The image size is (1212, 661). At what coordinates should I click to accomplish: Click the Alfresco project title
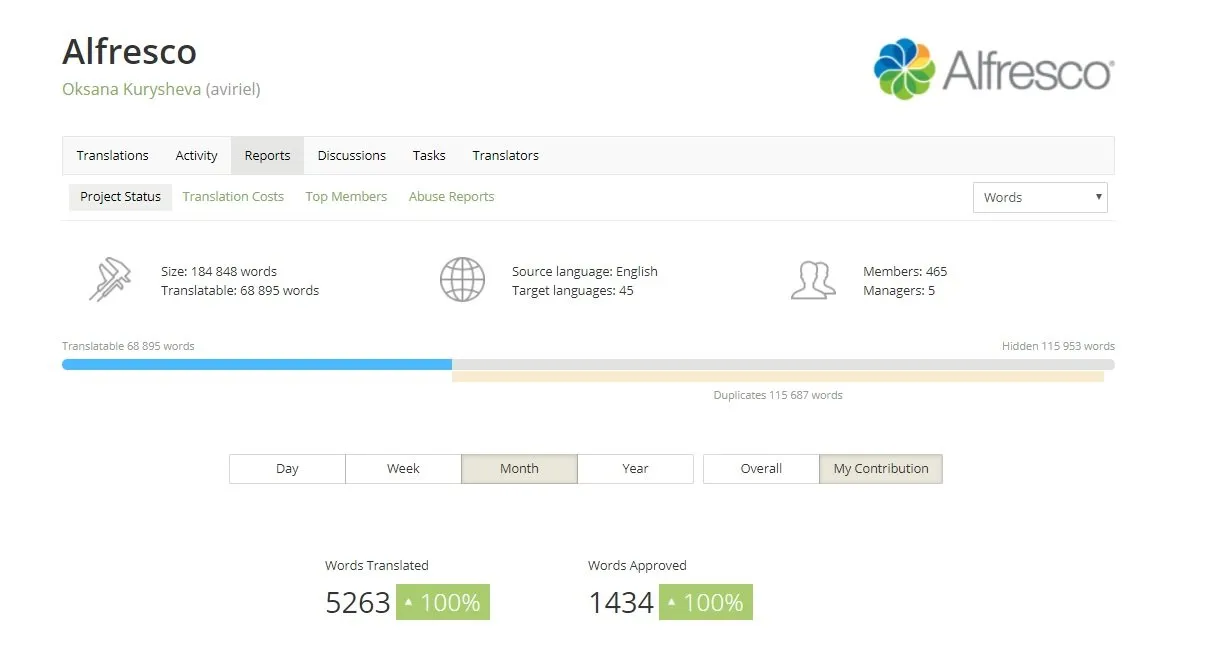129,52
